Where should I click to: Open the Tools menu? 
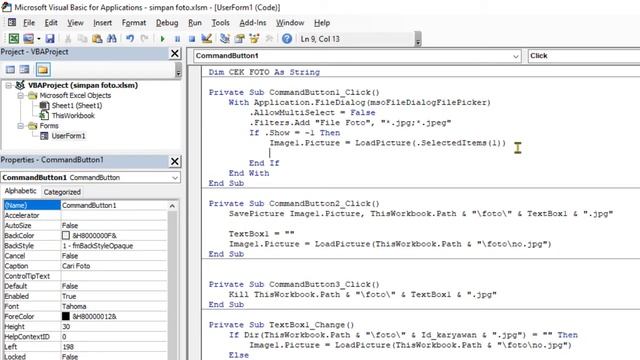[x=220, y=23]
